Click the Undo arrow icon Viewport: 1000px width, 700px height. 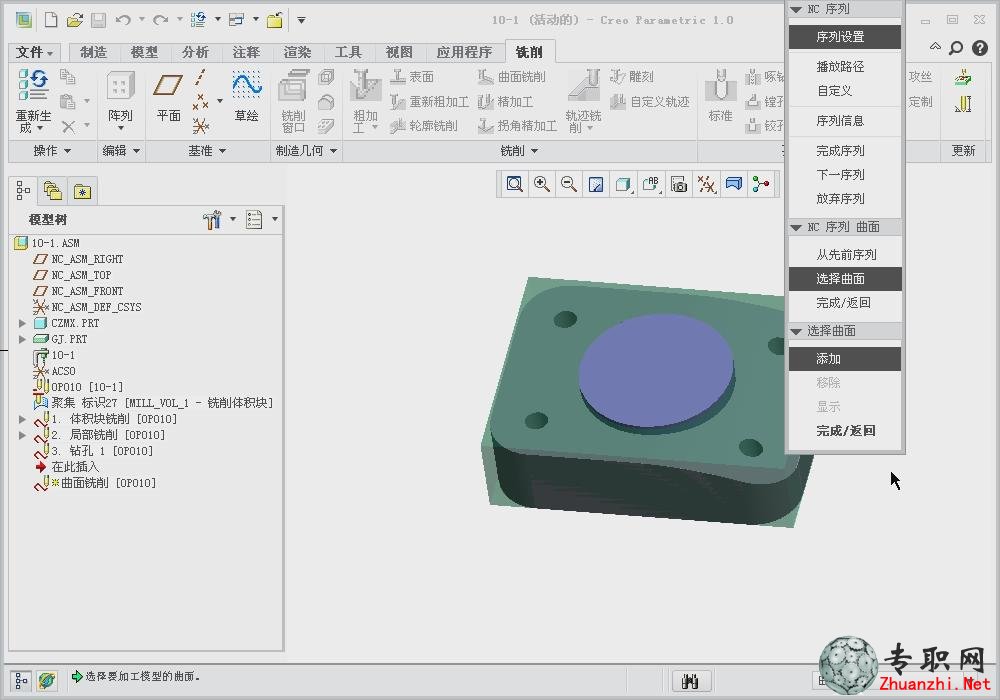[123, 20]
